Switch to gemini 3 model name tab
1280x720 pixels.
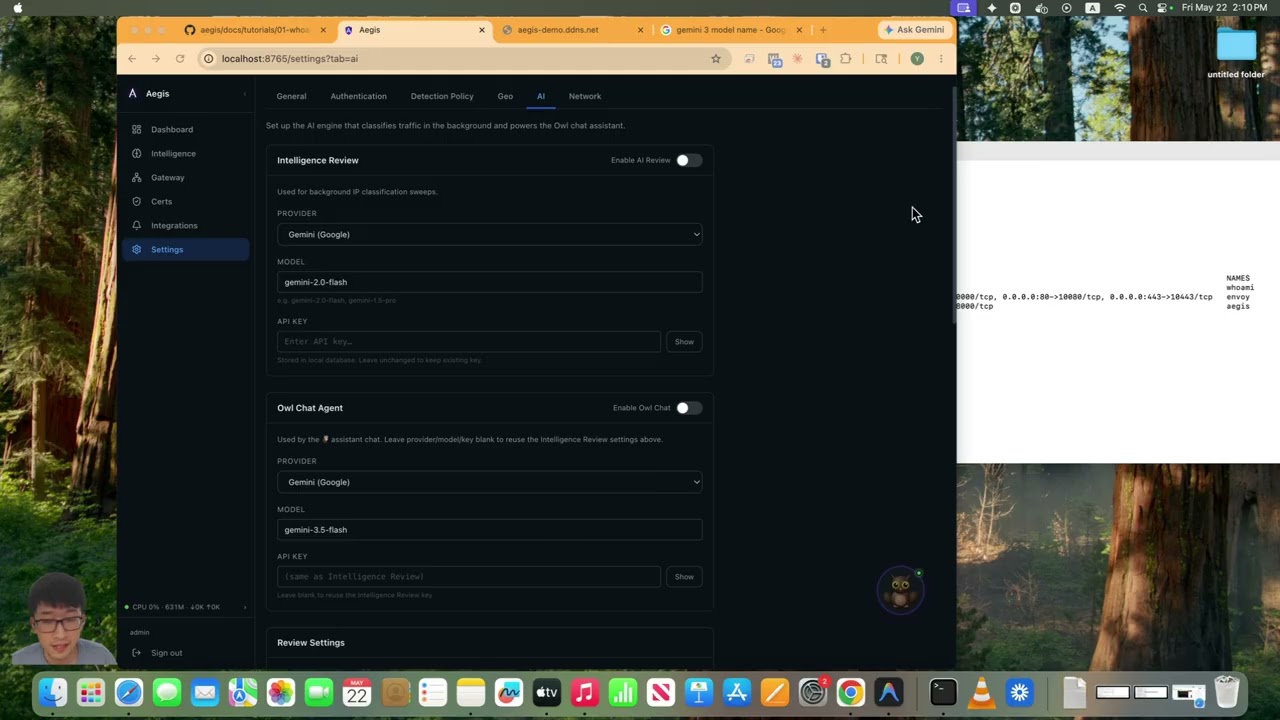click(730, 30)
